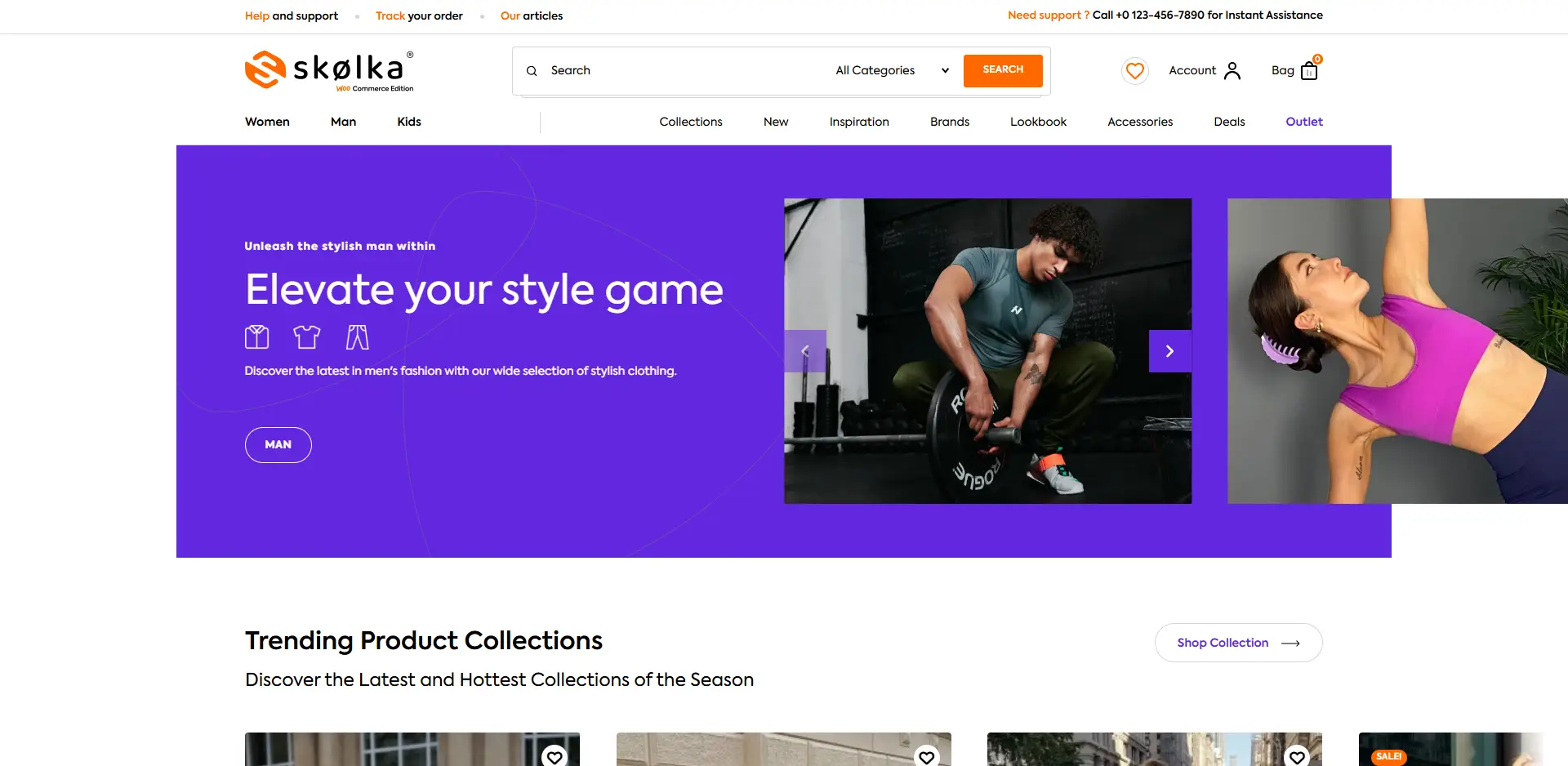
Task: Toggle wishlist heart on second product card
Action: pos(926,756)
